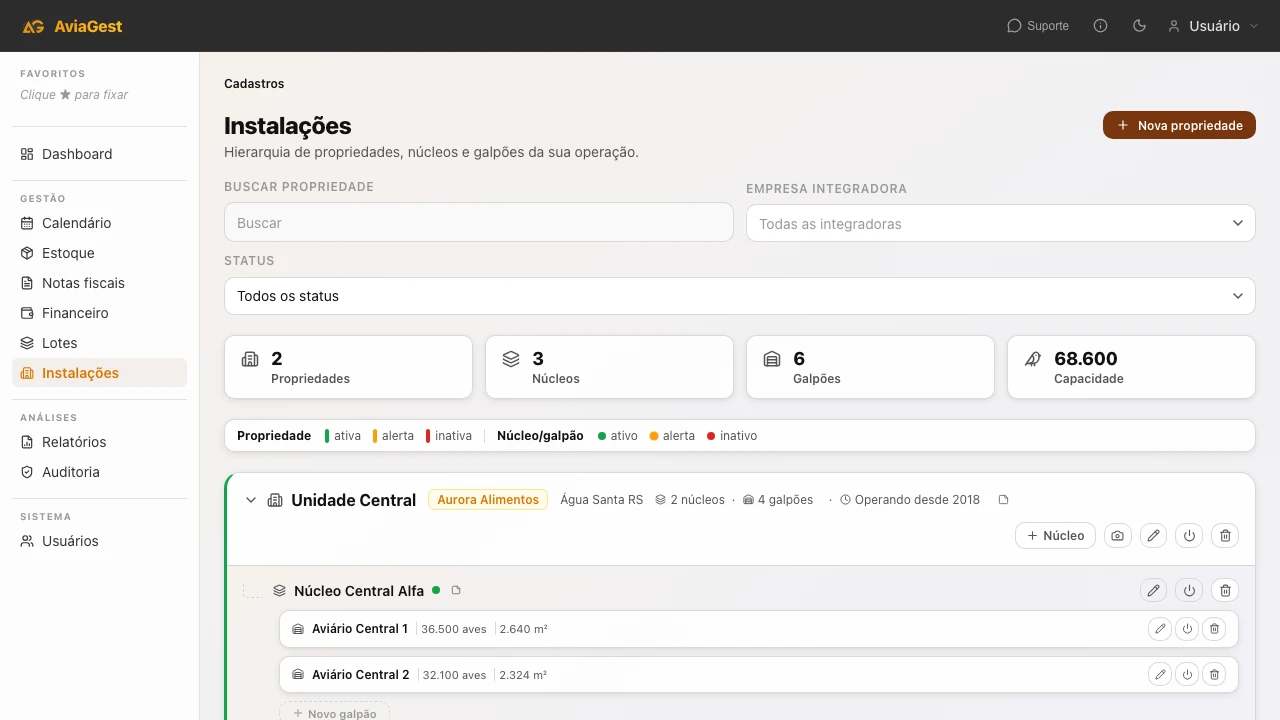Open Dashboard in sidebar
The width and height of the screenshot is (1280, 720).
pos(99,154)
